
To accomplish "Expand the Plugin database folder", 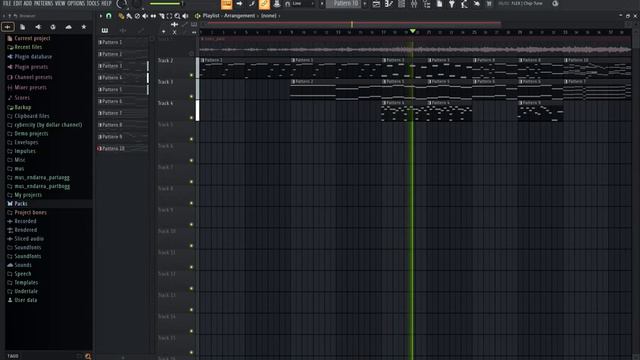I will [x=33, y=57].
